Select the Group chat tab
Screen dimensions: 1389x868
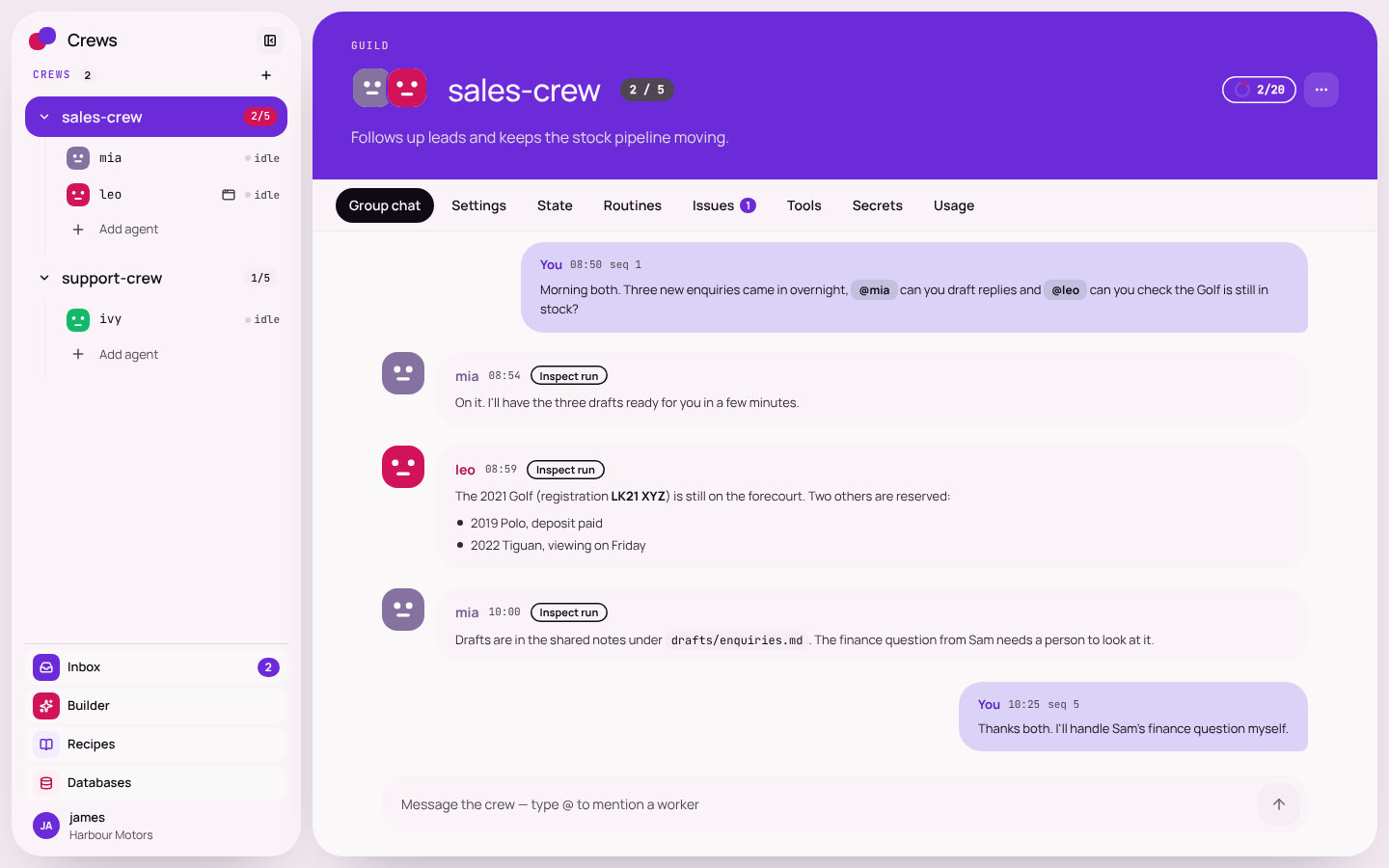click(385, 205)
